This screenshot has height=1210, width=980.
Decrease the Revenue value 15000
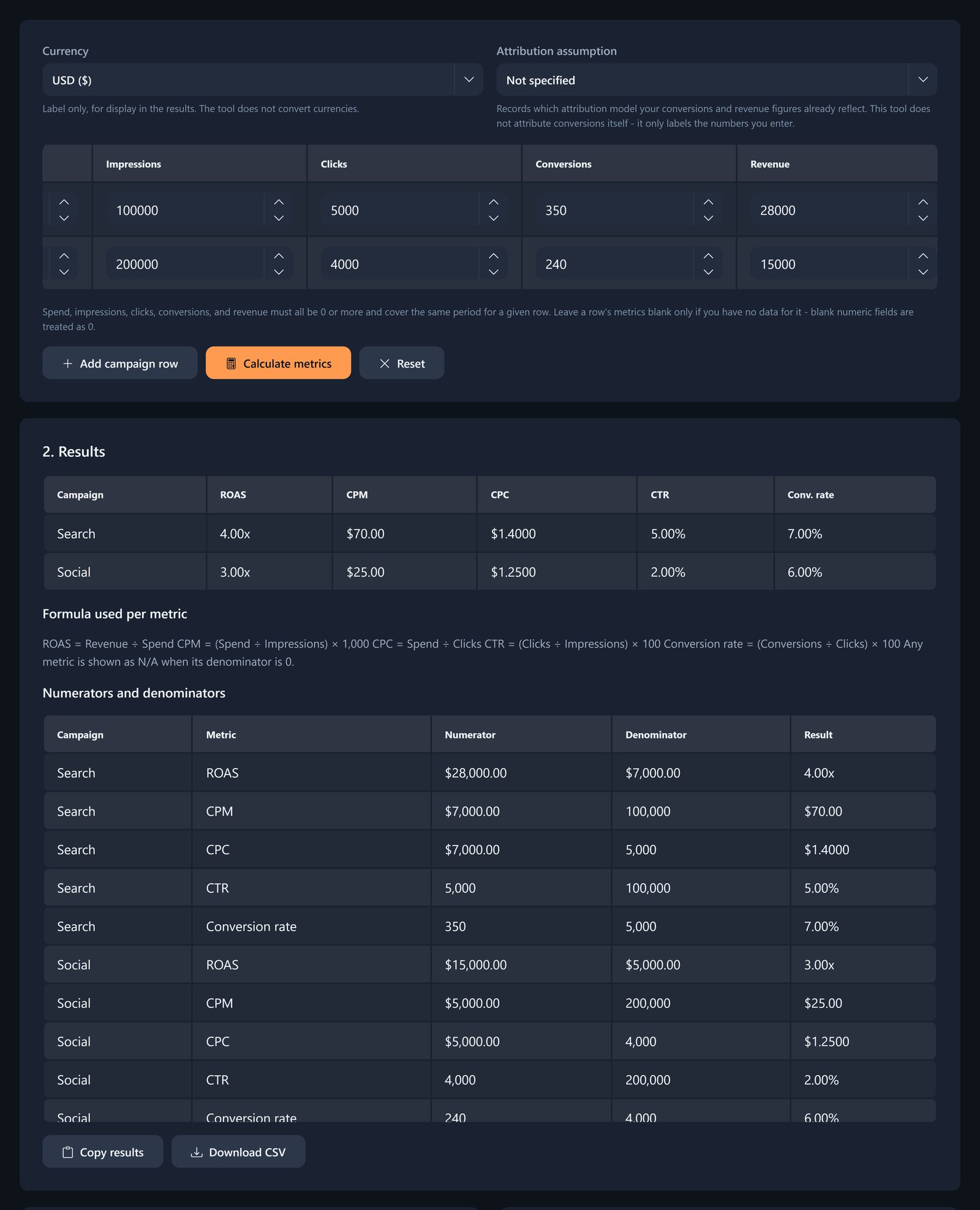(x=923, y=272)
